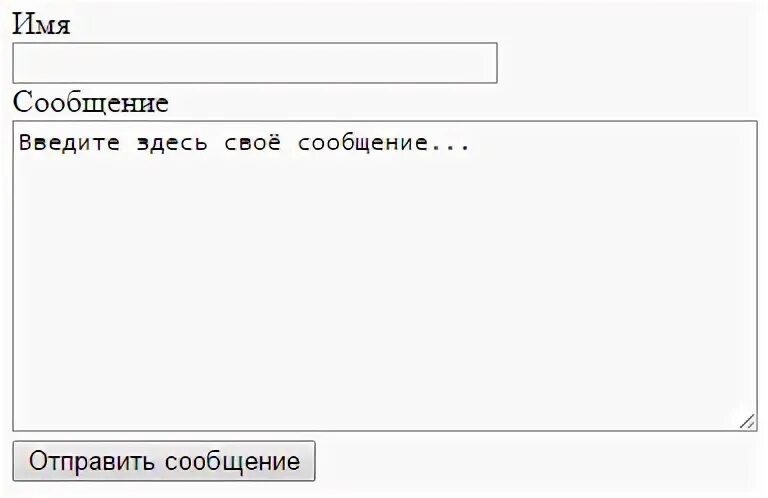Place cursor in the name box
This screenshot has width=768, height=498.
click(254, 63)
